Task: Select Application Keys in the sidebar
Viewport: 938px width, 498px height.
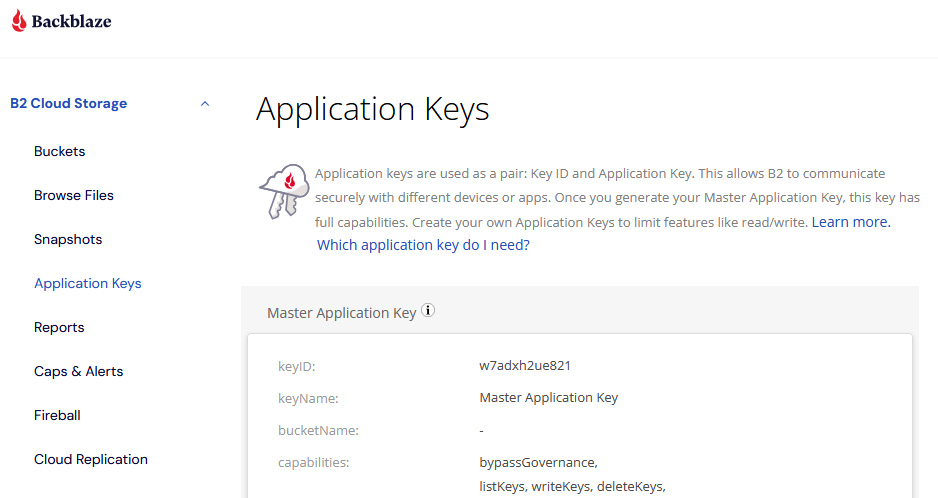Action: click(88, 284)
